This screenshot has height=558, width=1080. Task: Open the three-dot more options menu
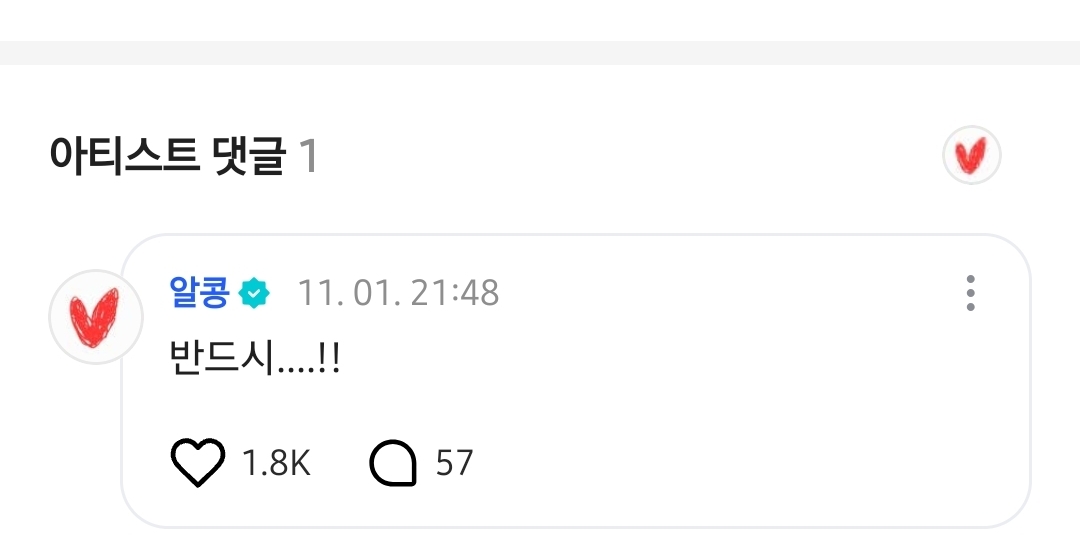pyautogui.click(x=970, y=293)
